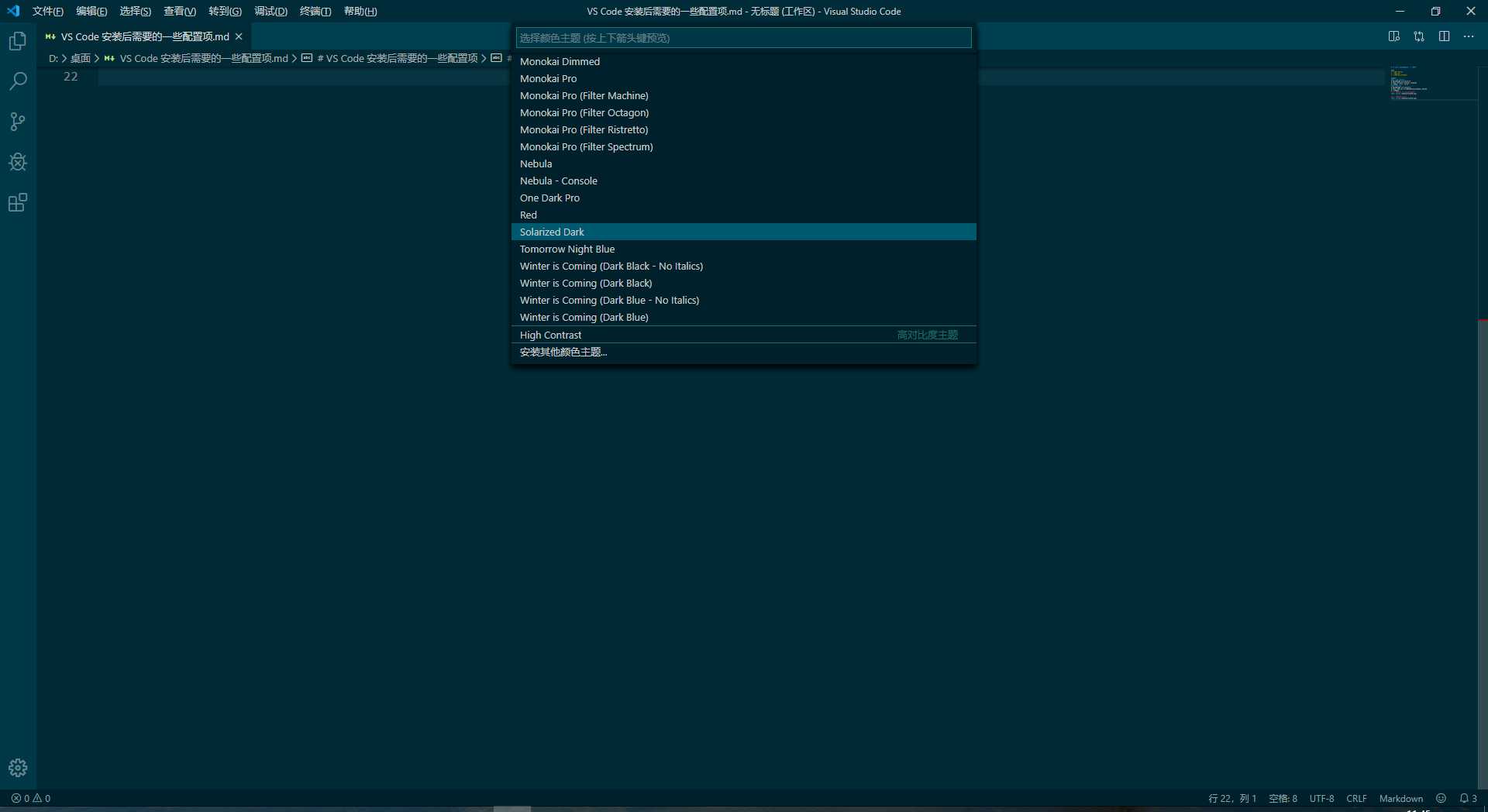The image size is (1488, 812).
Task: Open the 帮助(H) menu
Action: 360,11
